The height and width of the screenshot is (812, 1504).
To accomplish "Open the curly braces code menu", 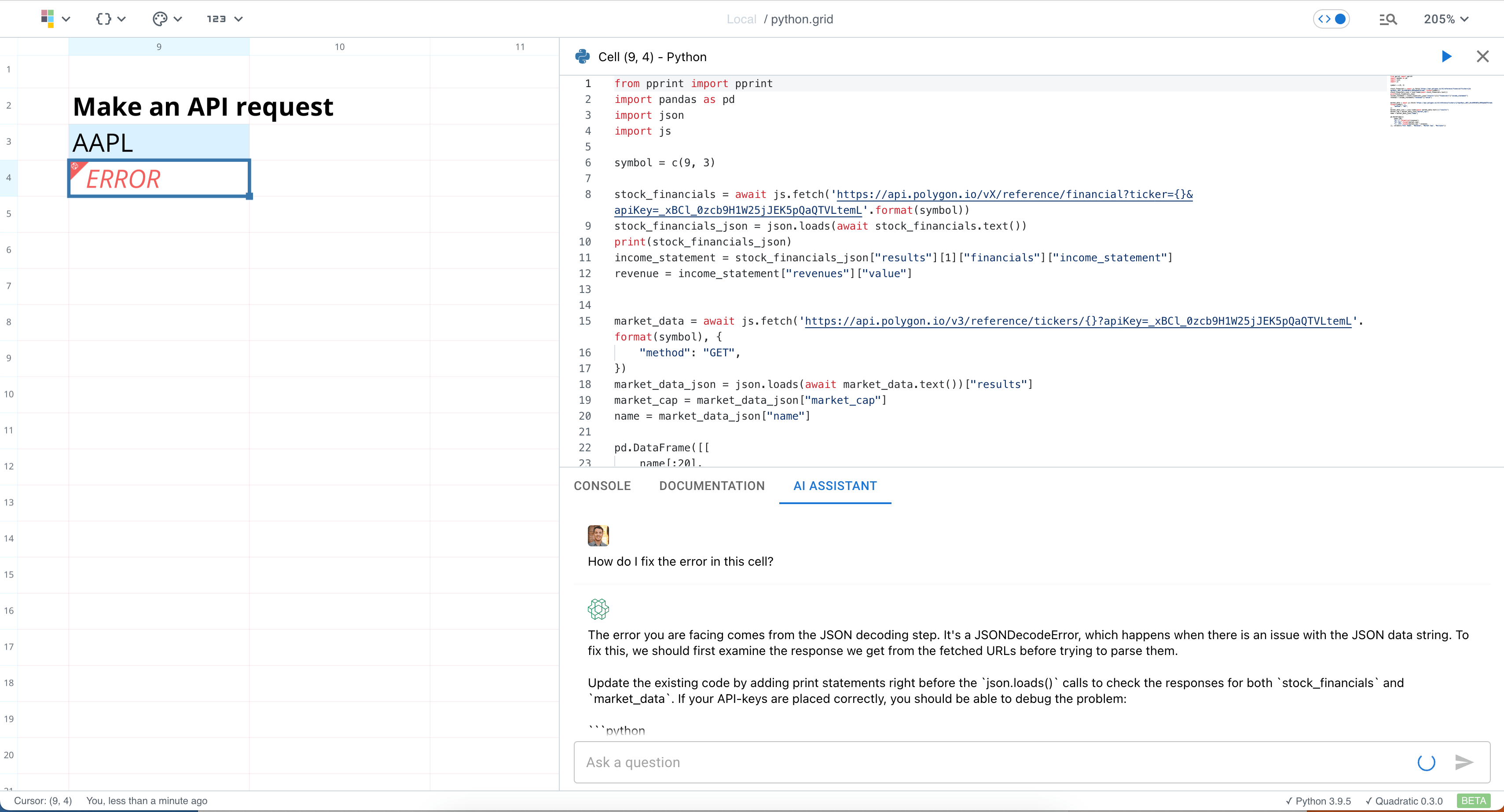I will point(104,18).
